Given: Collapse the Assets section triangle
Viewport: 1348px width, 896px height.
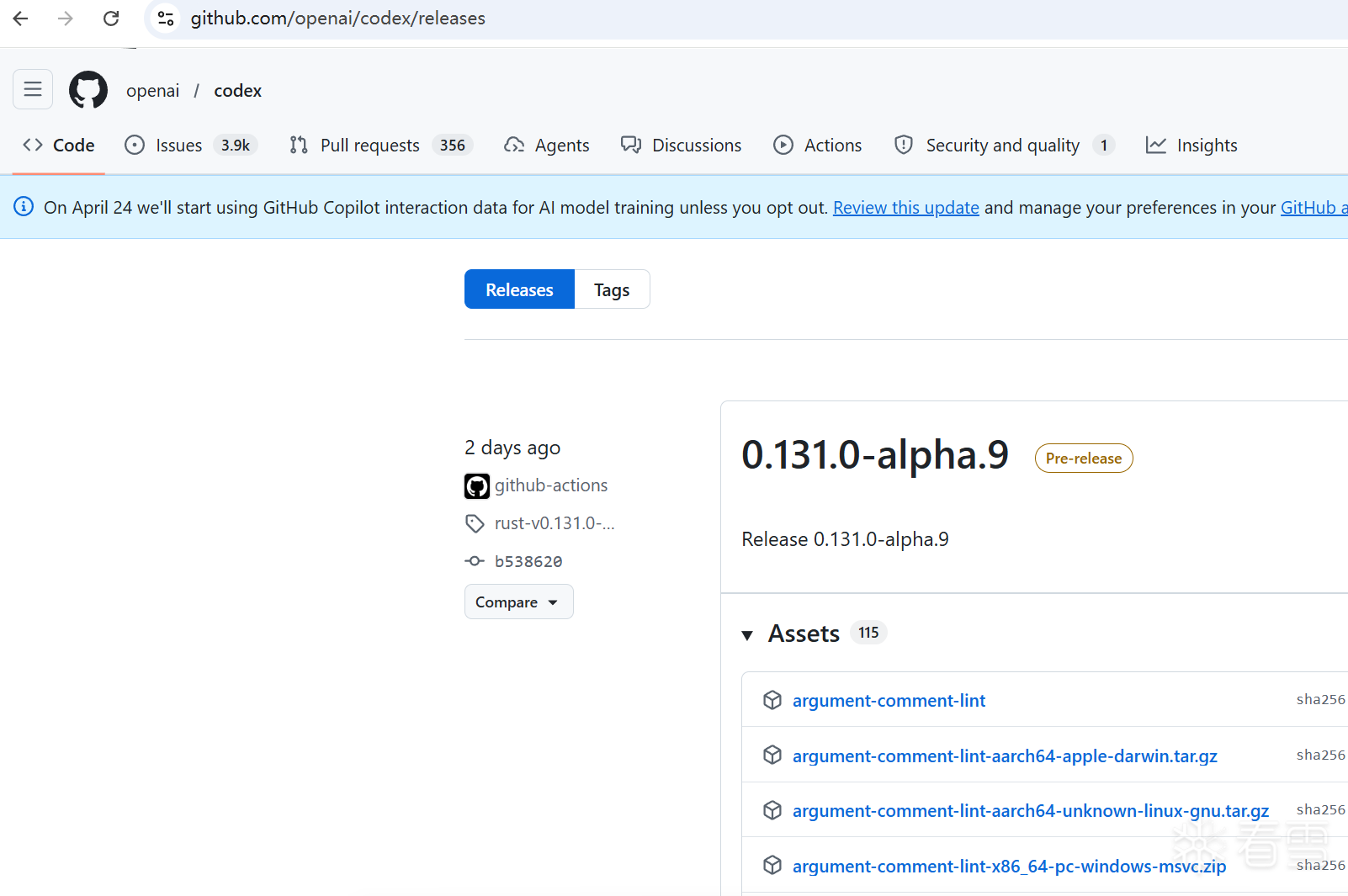Looking at the screenshot, I should coord(747,634).
